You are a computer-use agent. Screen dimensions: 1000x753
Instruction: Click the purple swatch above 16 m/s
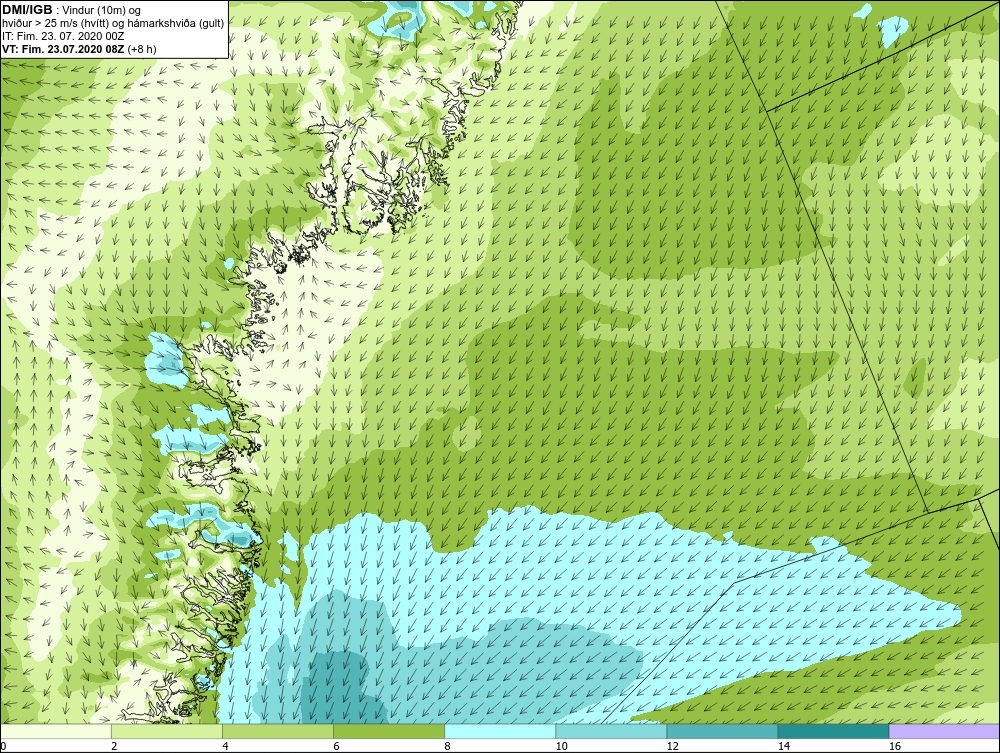click(x=944, y=731)
